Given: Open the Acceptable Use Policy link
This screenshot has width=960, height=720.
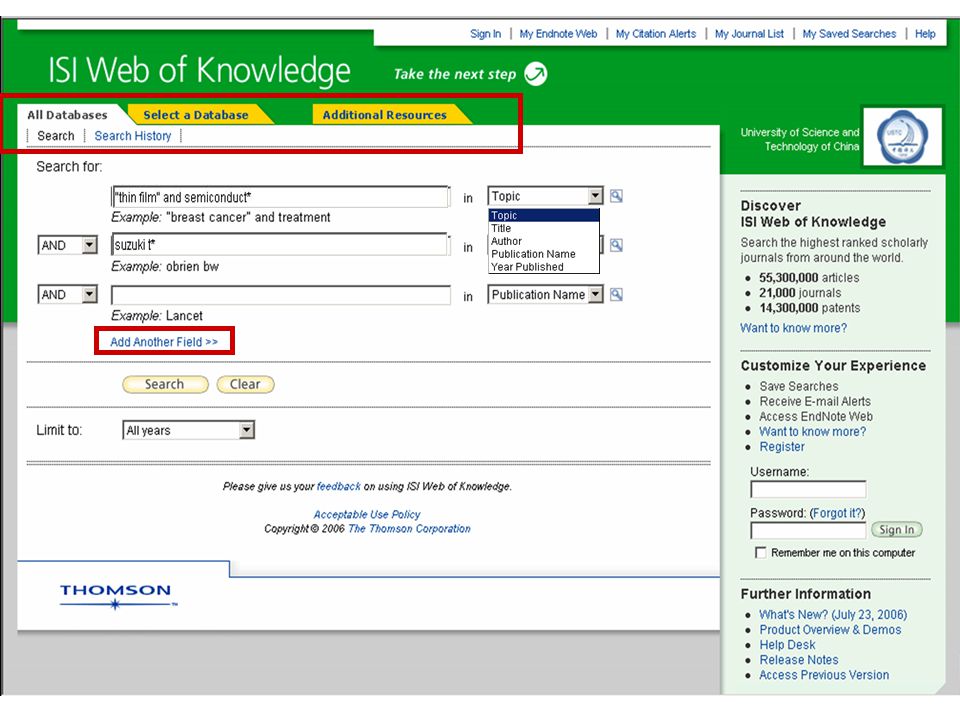Looking at the screenshot, I should click(367, 514).
